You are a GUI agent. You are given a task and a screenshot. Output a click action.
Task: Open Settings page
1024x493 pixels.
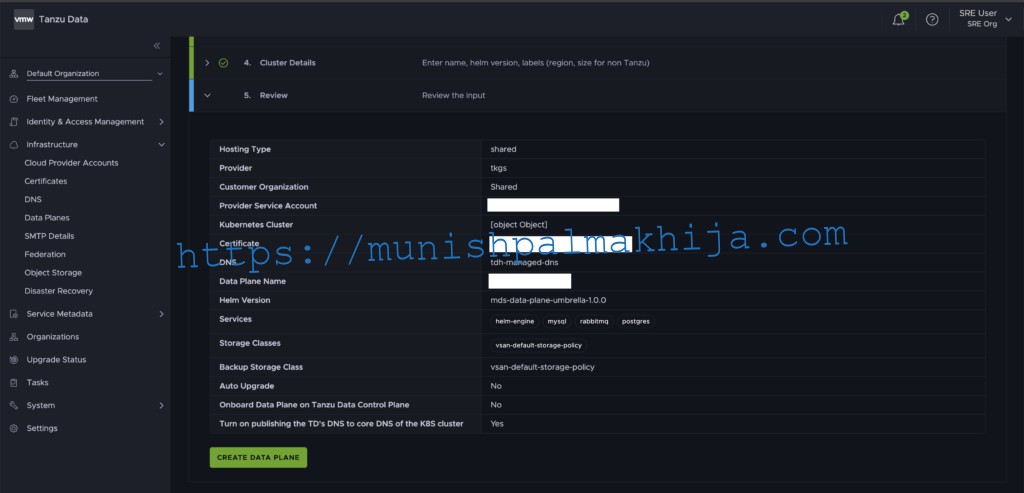tap(42, 428)
